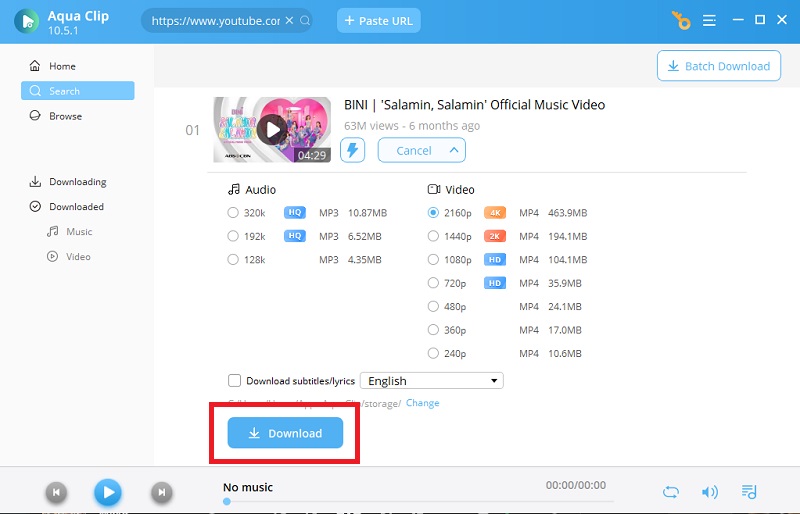Image resolution: width=800 pixels, height=514 pixels.
Task: Select 2160p video quality
Action: [x=433, y=213]
